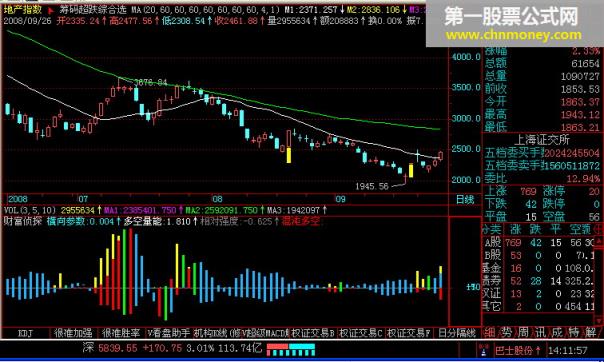Switch to the 特 side panel tab
This screenshot has width=604, height=362.
(x=573, y=332)
